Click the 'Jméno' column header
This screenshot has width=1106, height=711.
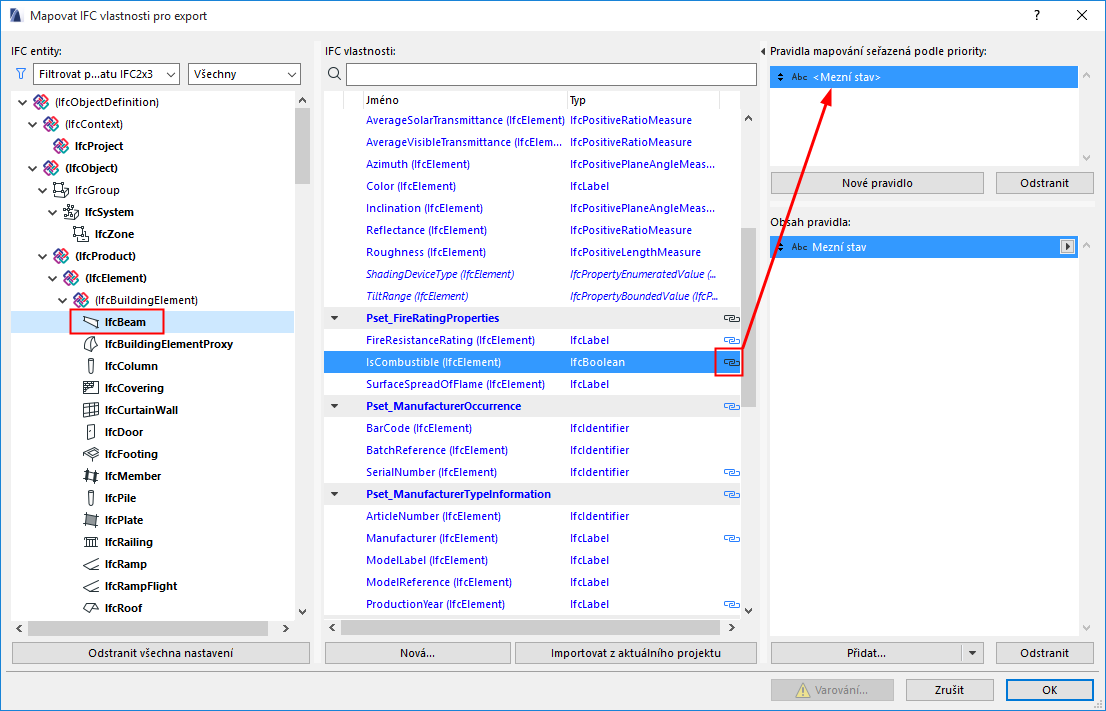pos(466,100)
